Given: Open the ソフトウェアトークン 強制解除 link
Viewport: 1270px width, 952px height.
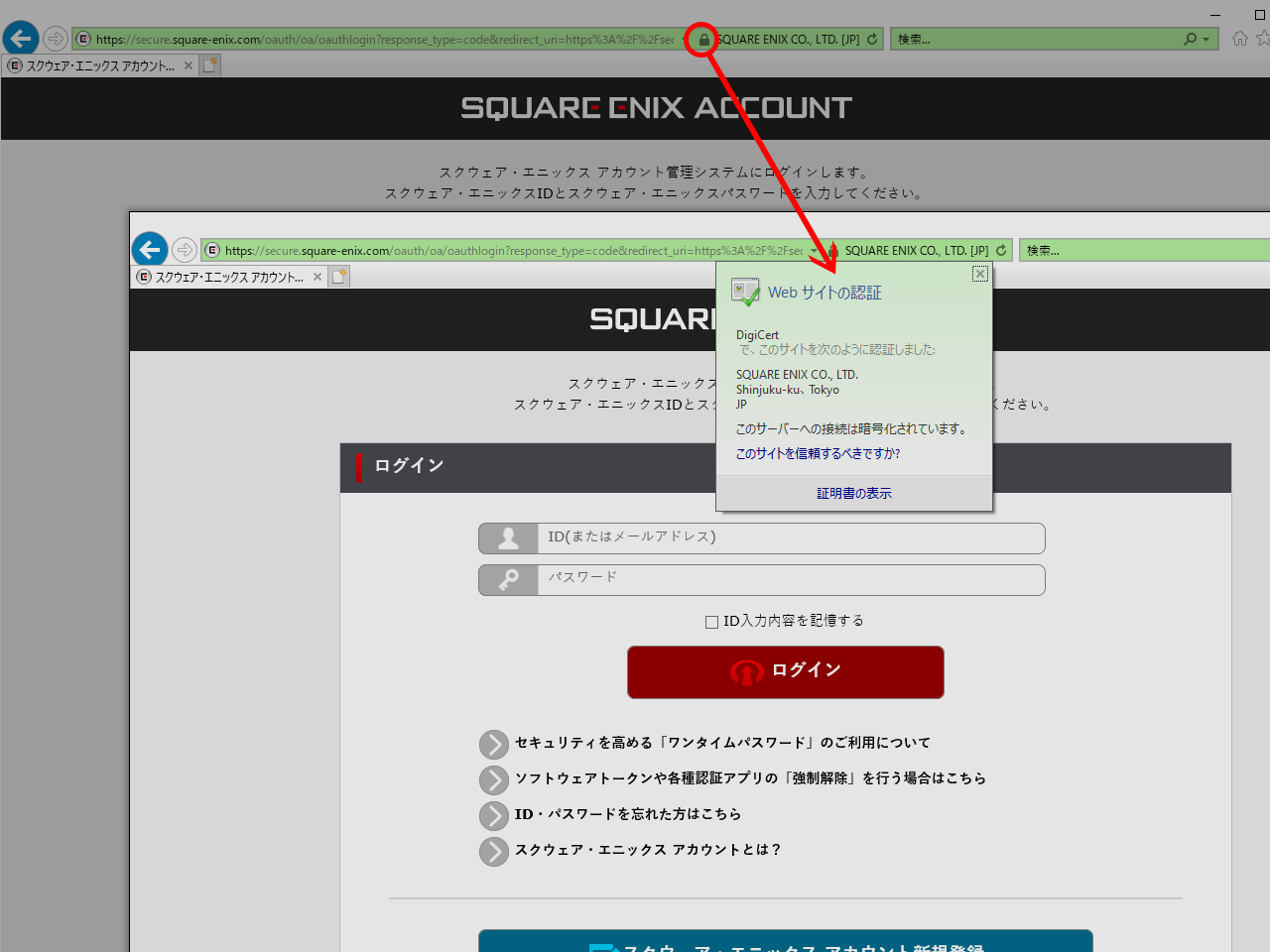Looking at the screenshot, I should [x=750, y=778].
